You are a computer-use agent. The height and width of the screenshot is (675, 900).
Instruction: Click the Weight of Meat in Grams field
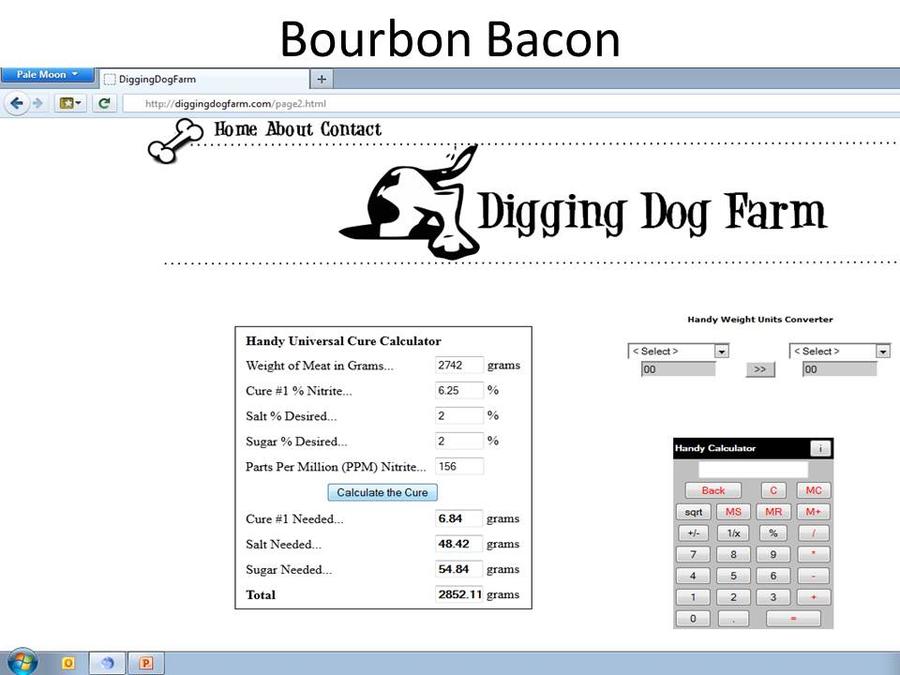[459, 365]
